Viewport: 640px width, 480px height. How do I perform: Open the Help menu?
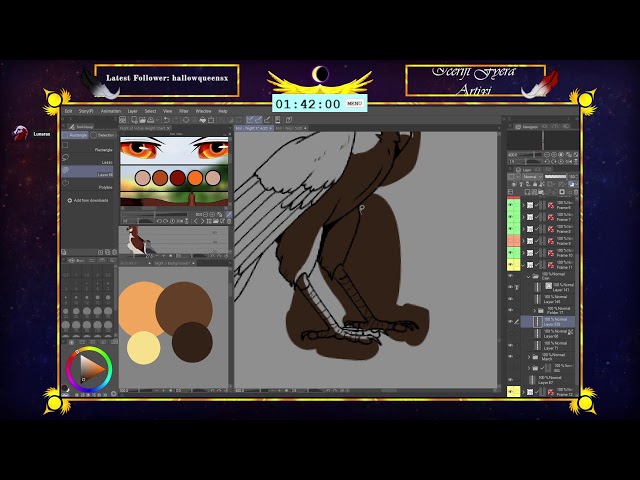point(223,111)
